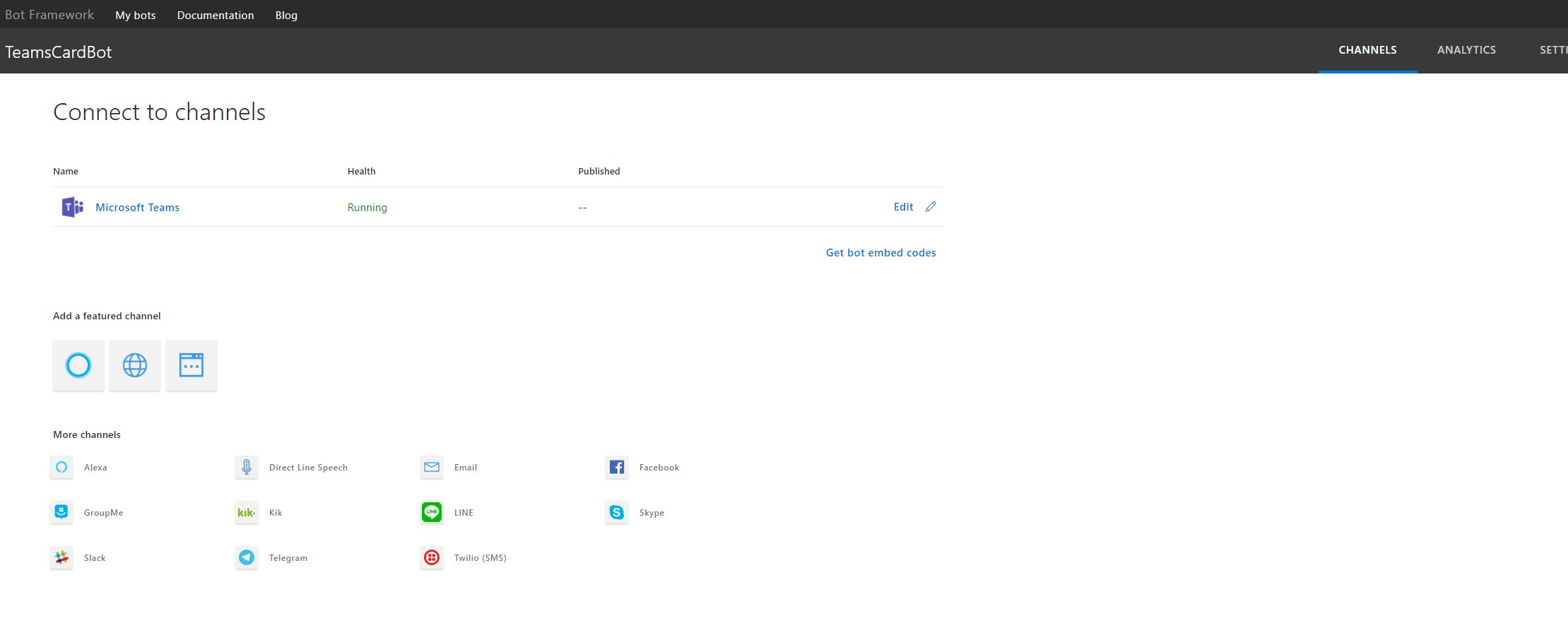Select the Alexa channel label

[x=95, y=467]
